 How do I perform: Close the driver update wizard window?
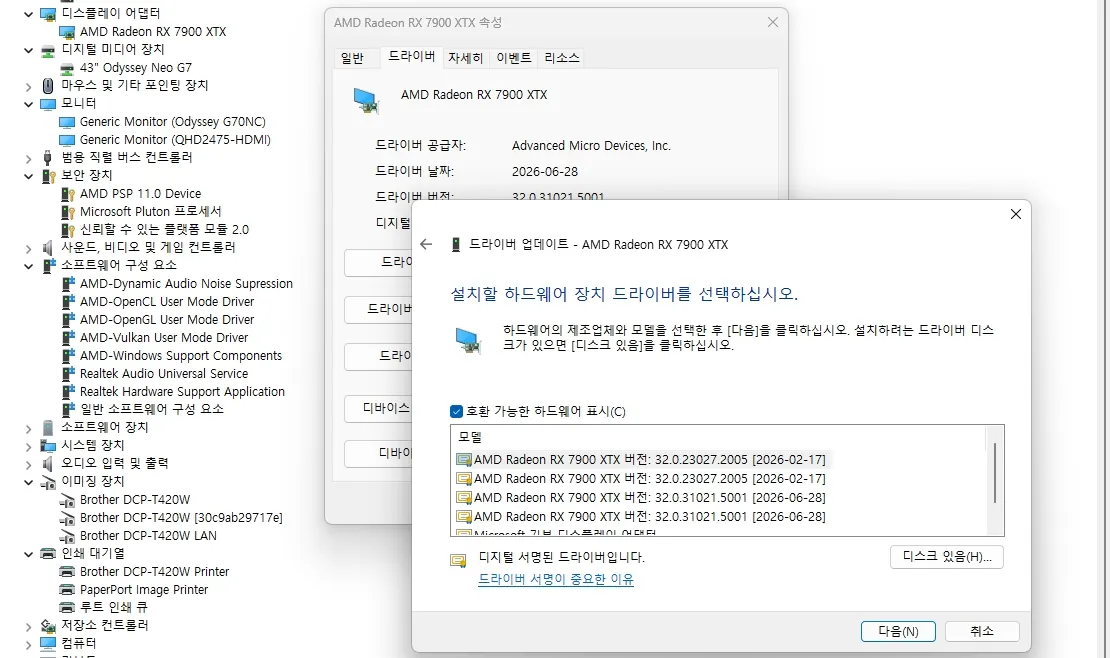[x=1015, y=214]
